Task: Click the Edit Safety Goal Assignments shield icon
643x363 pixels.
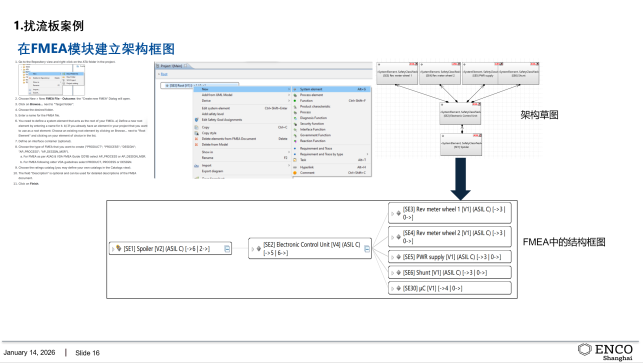Action: click(196, 120)
